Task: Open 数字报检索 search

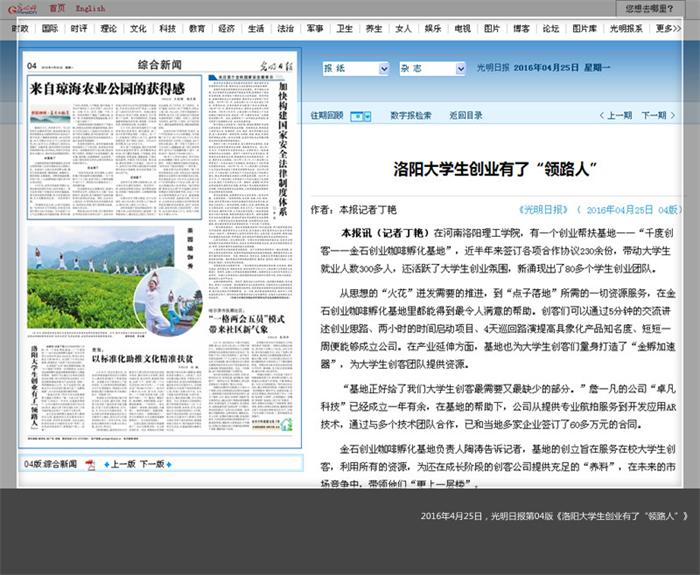Action: 411,116
